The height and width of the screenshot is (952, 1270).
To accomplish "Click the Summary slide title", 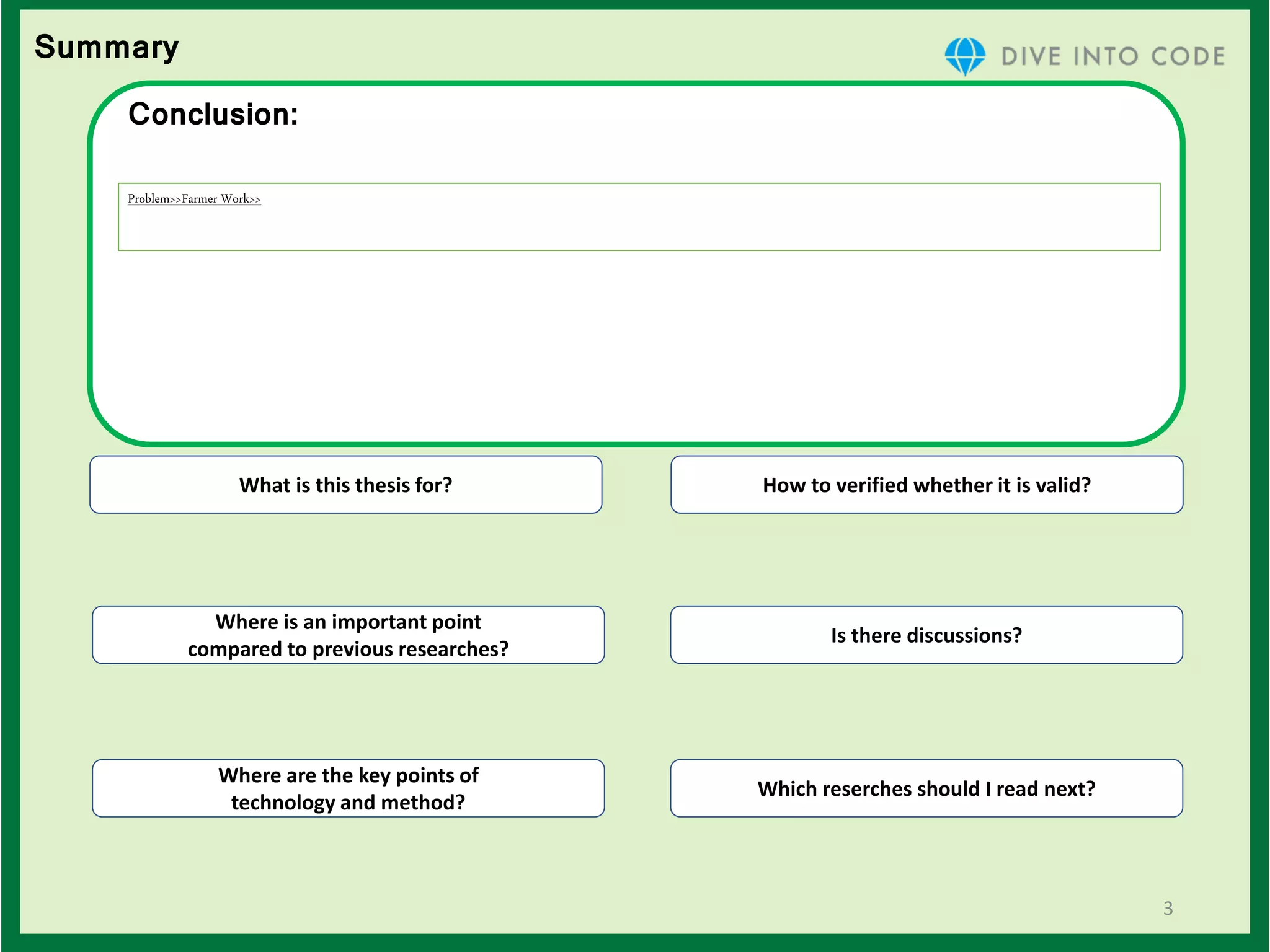I will tap(107, 47).
